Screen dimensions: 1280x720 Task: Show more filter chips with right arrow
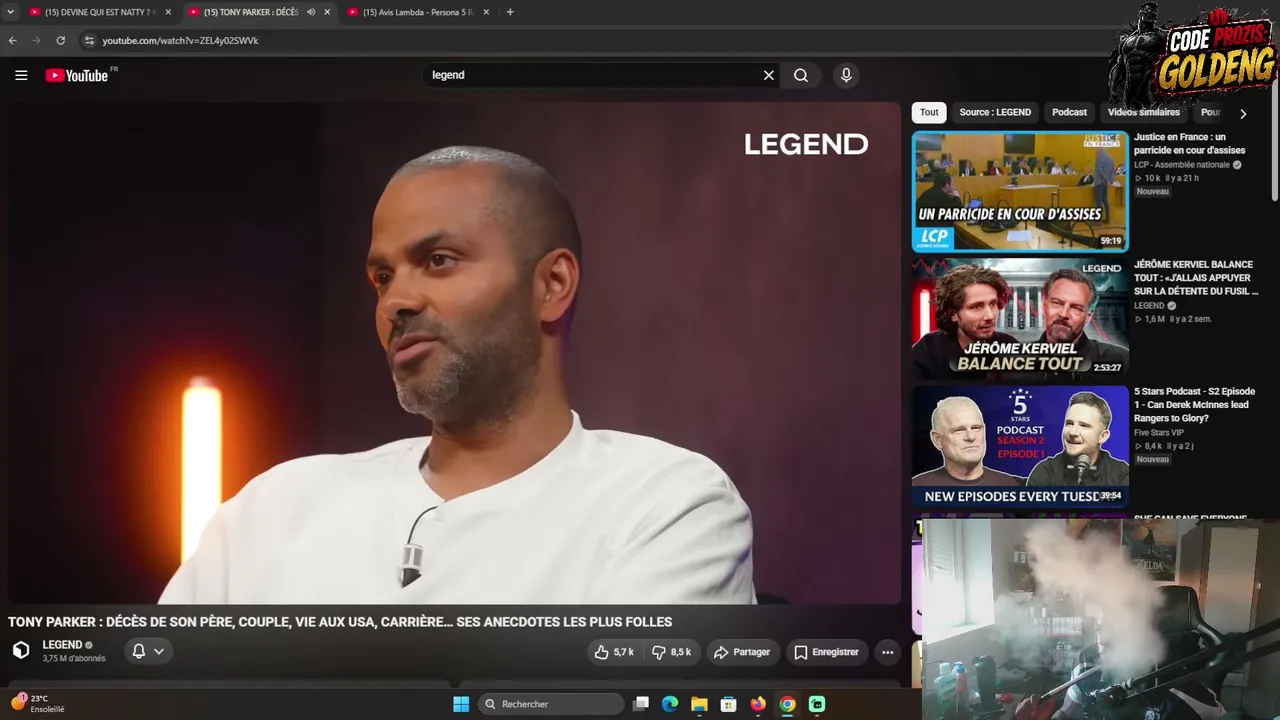[x=1243, y=113]
